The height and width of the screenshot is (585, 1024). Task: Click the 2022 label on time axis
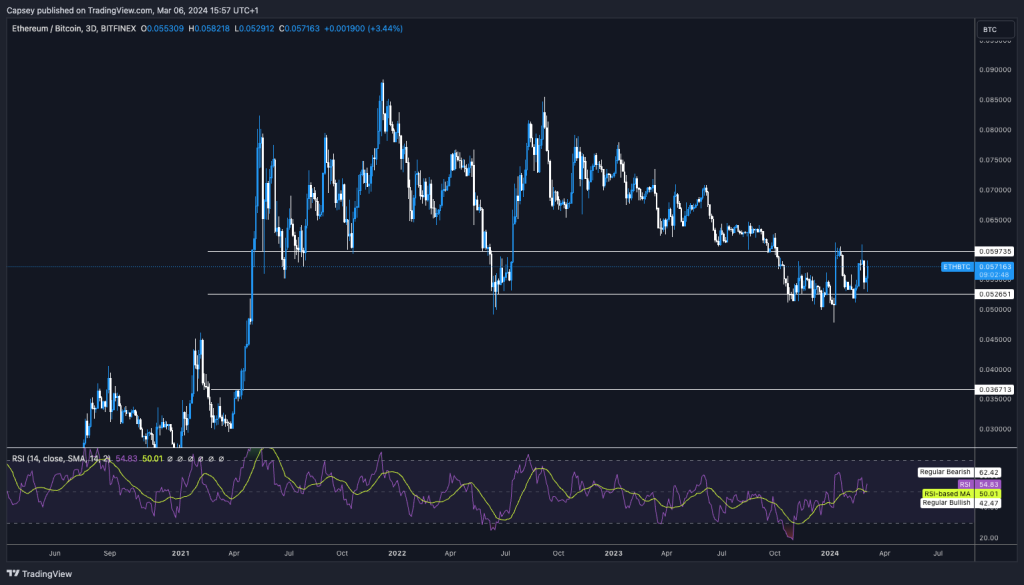pos(396,552)
